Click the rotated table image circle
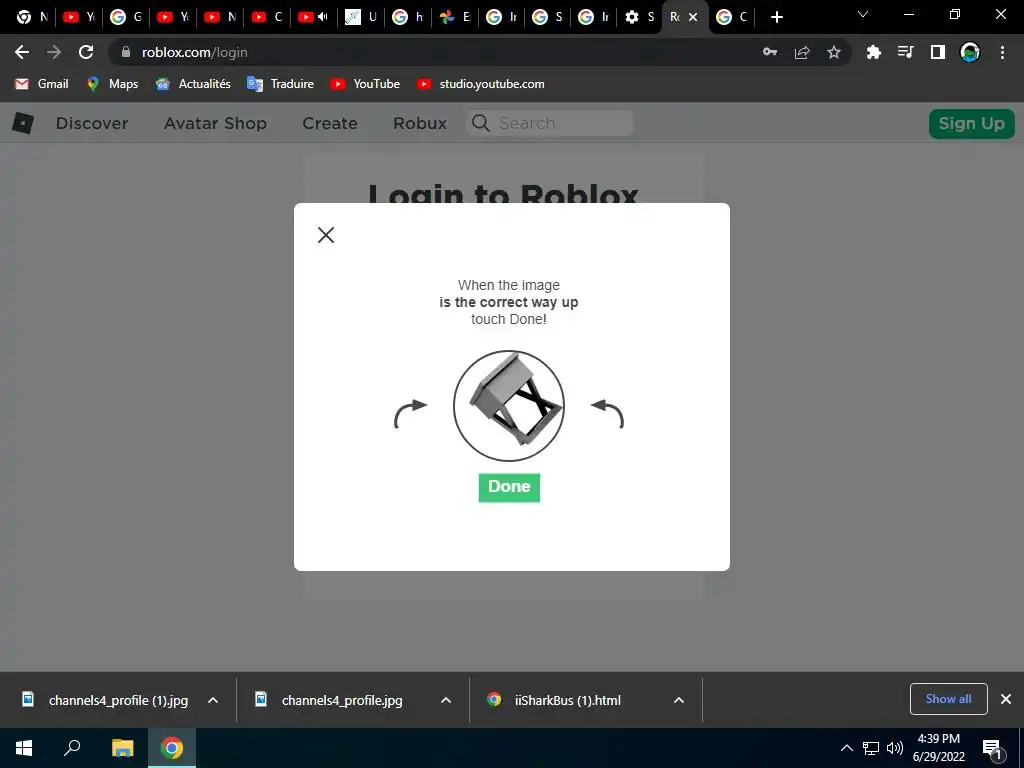1024x768 pixels. 509,406
